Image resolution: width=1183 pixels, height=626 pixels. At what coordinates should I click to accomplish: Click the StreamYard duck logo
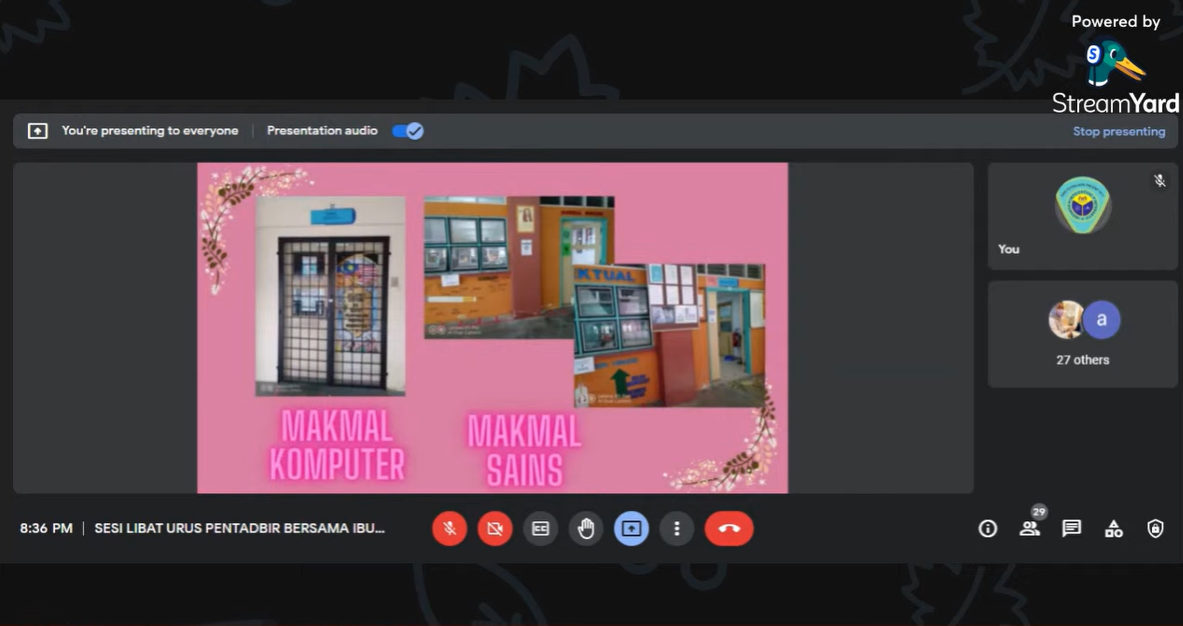tap(1113, 64)
